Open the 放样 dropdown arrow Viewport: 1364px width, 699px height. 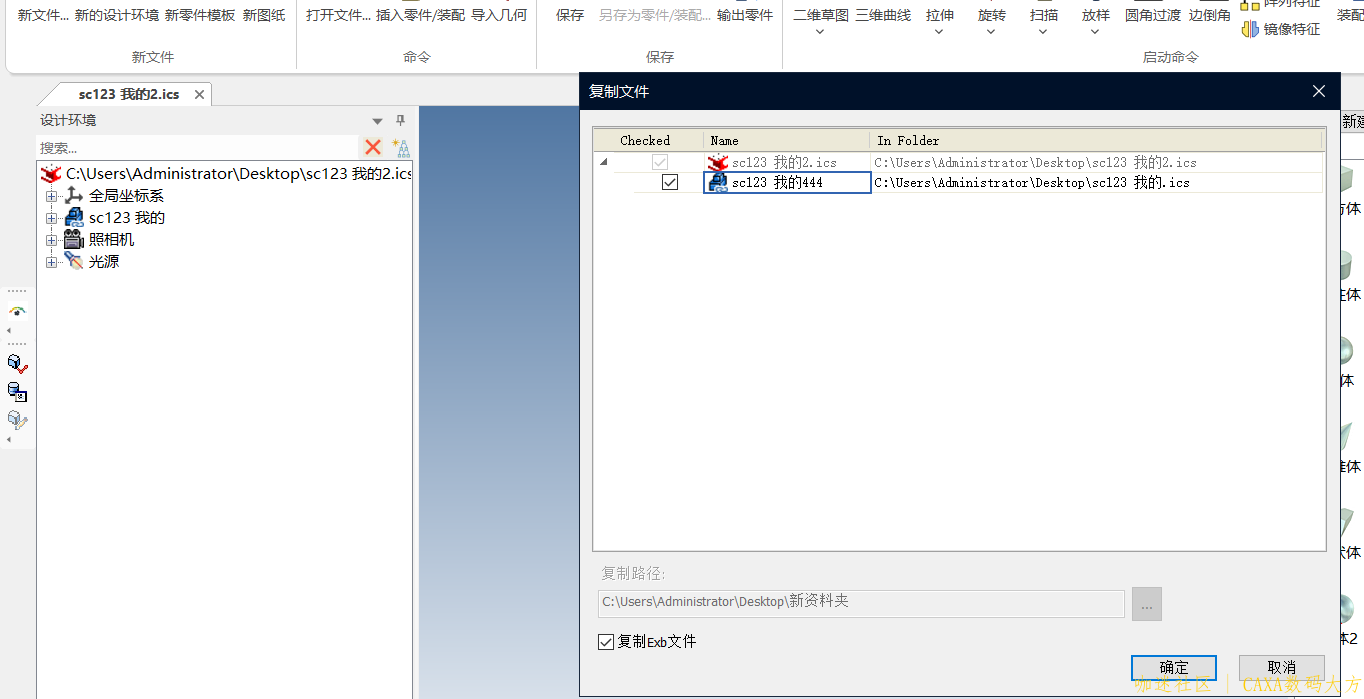tap(1095, 32)
